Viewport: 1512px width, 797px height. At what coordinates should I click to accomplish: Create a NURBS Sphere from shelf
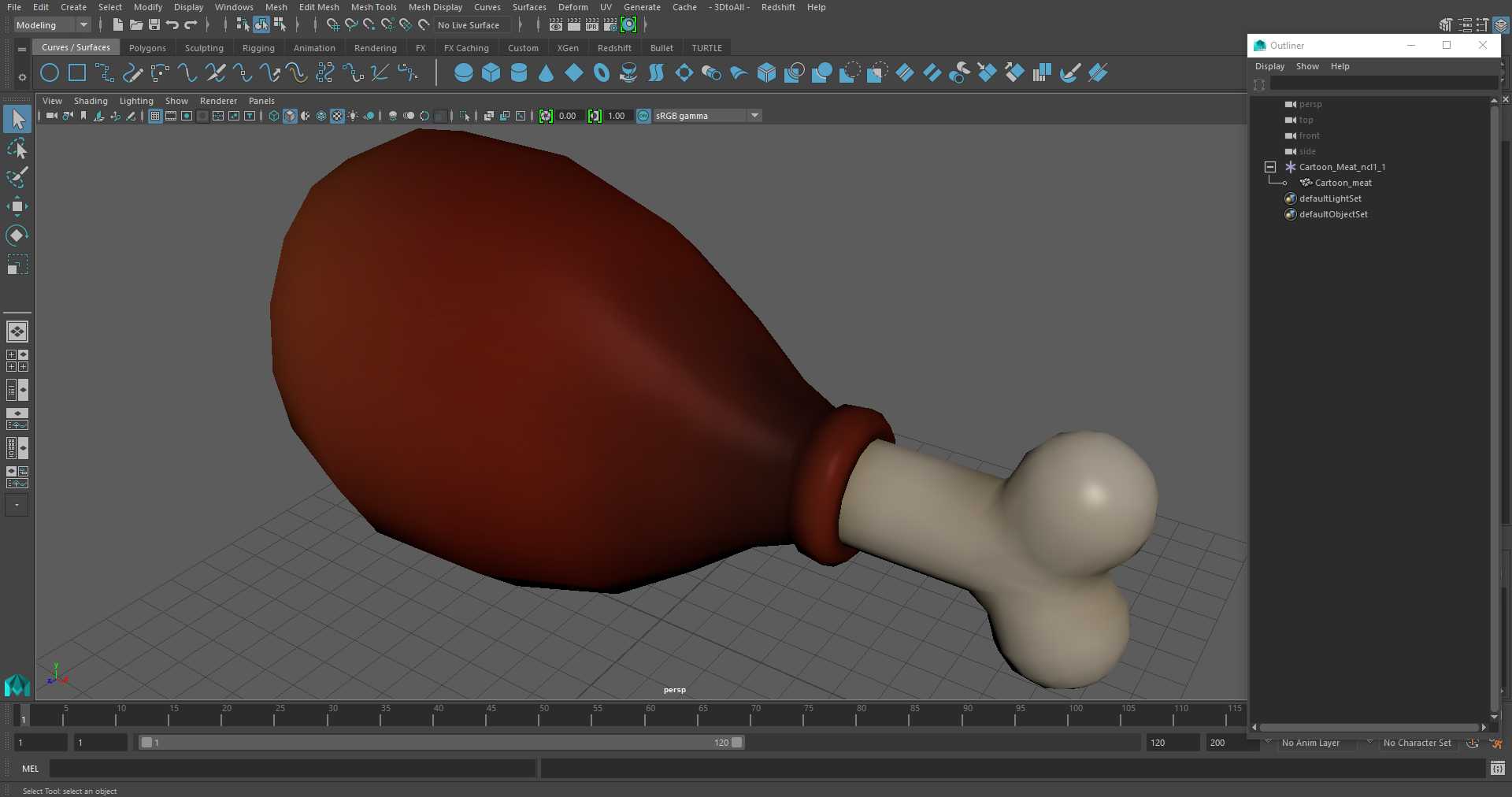tap(464, 73)
